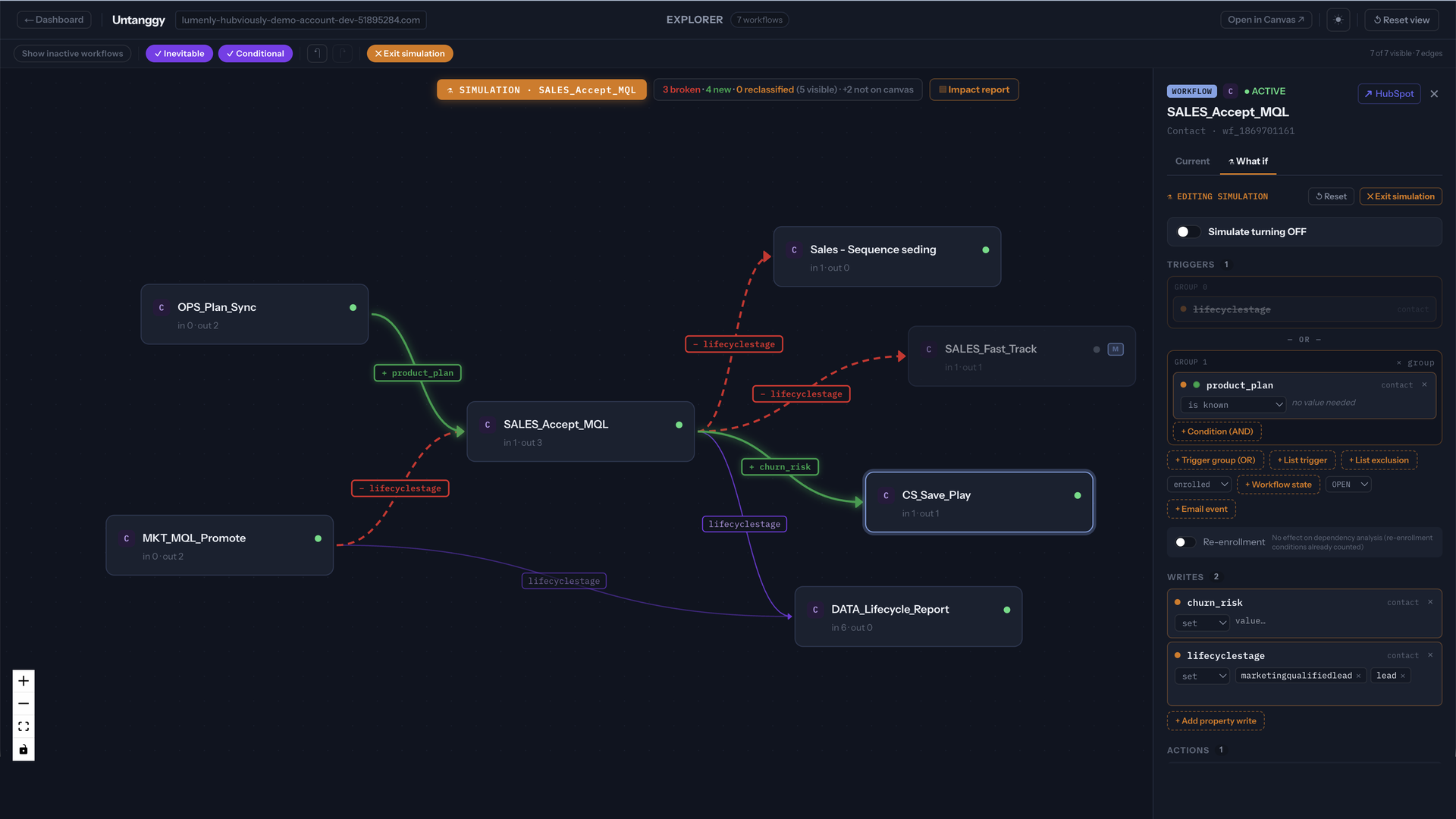The width and height of the screenshot is (1456, 819).
Task: Open the OPEN workflow state dropdown
Action: click(x=1348, y=485)
